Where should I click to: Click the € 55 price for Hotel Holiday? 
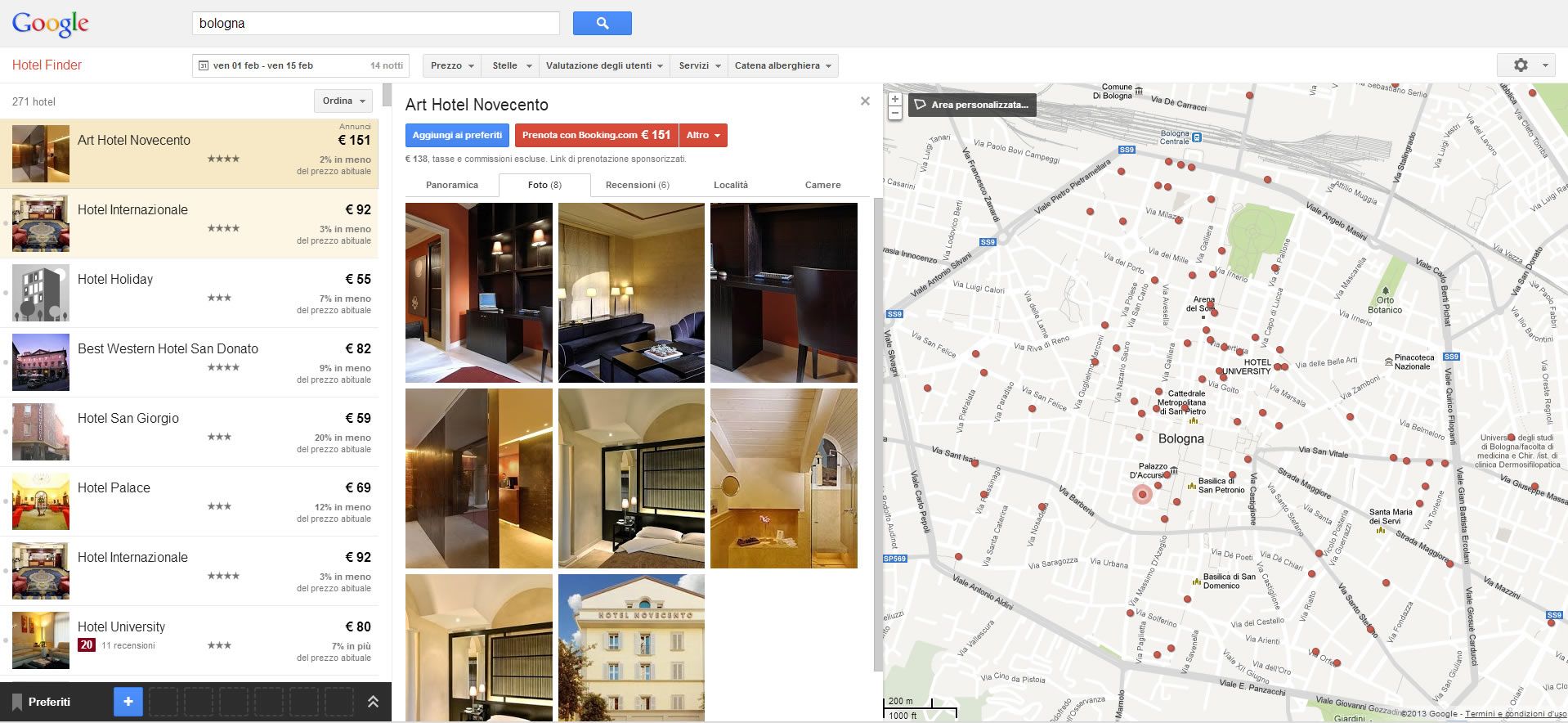pyautogui.click(x=358, y=279)
